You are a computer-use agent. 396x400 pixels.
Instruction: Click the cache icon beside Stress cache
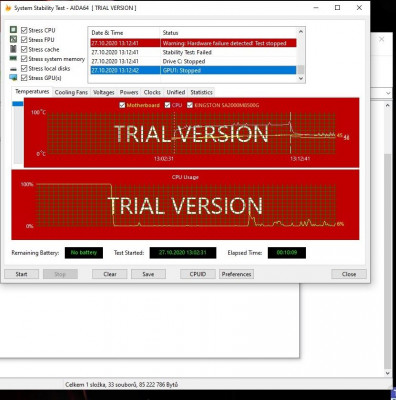pyautogui.click(x=13, y=49)
